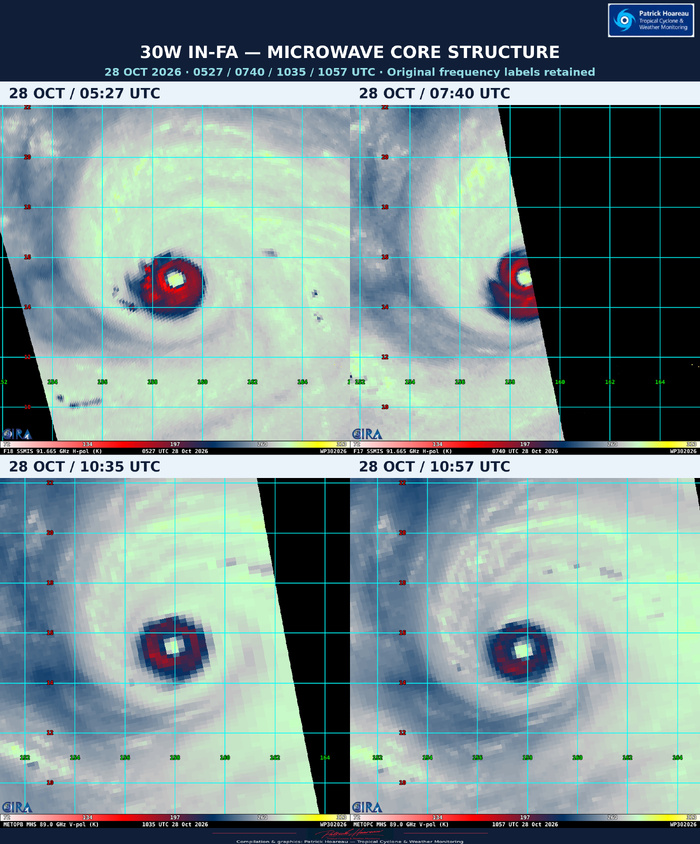Click the color scale bar under the 10:35 panel

pos(175,818)
